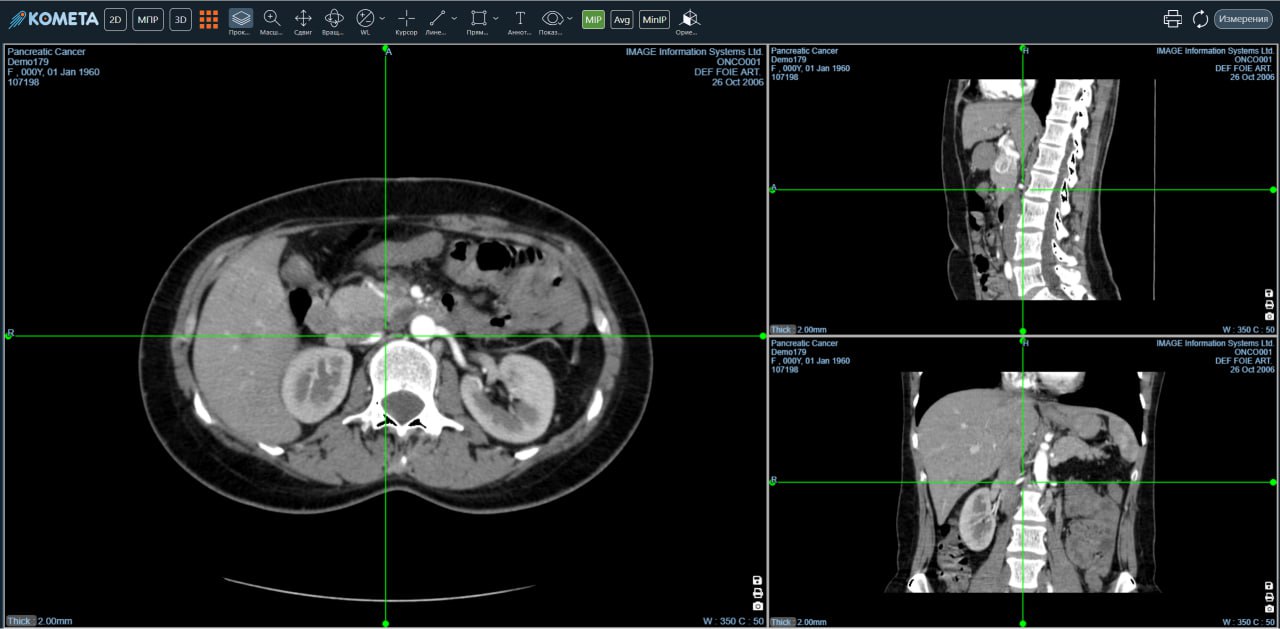Screen dimensions: 1280x629
Task: Click the top green handle of axial crosshair
Action: click(385, 47)
